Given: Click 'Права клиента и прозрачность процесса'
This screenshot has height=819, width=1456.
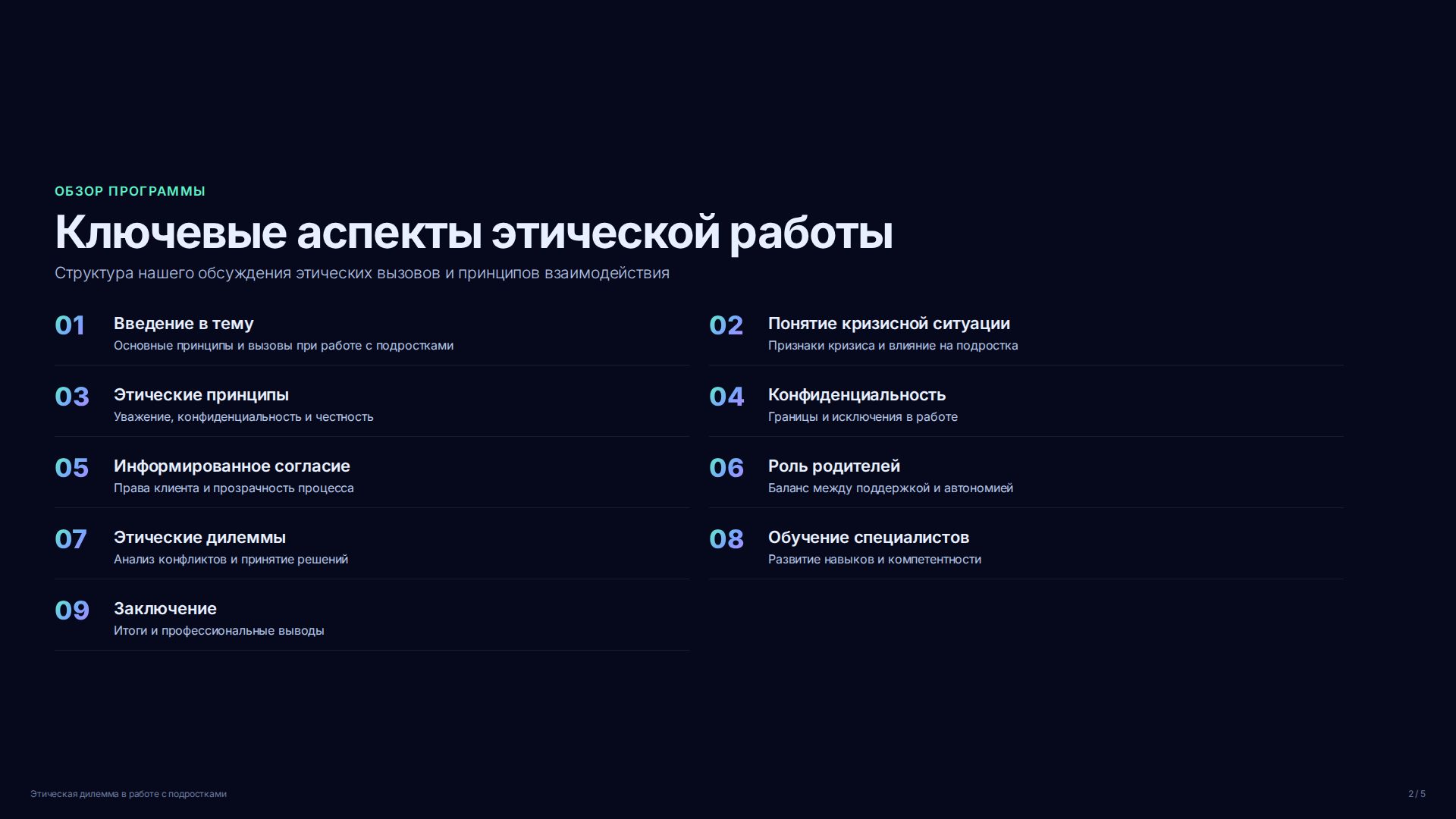Looking at the screenshot, I should coord(234,488).
